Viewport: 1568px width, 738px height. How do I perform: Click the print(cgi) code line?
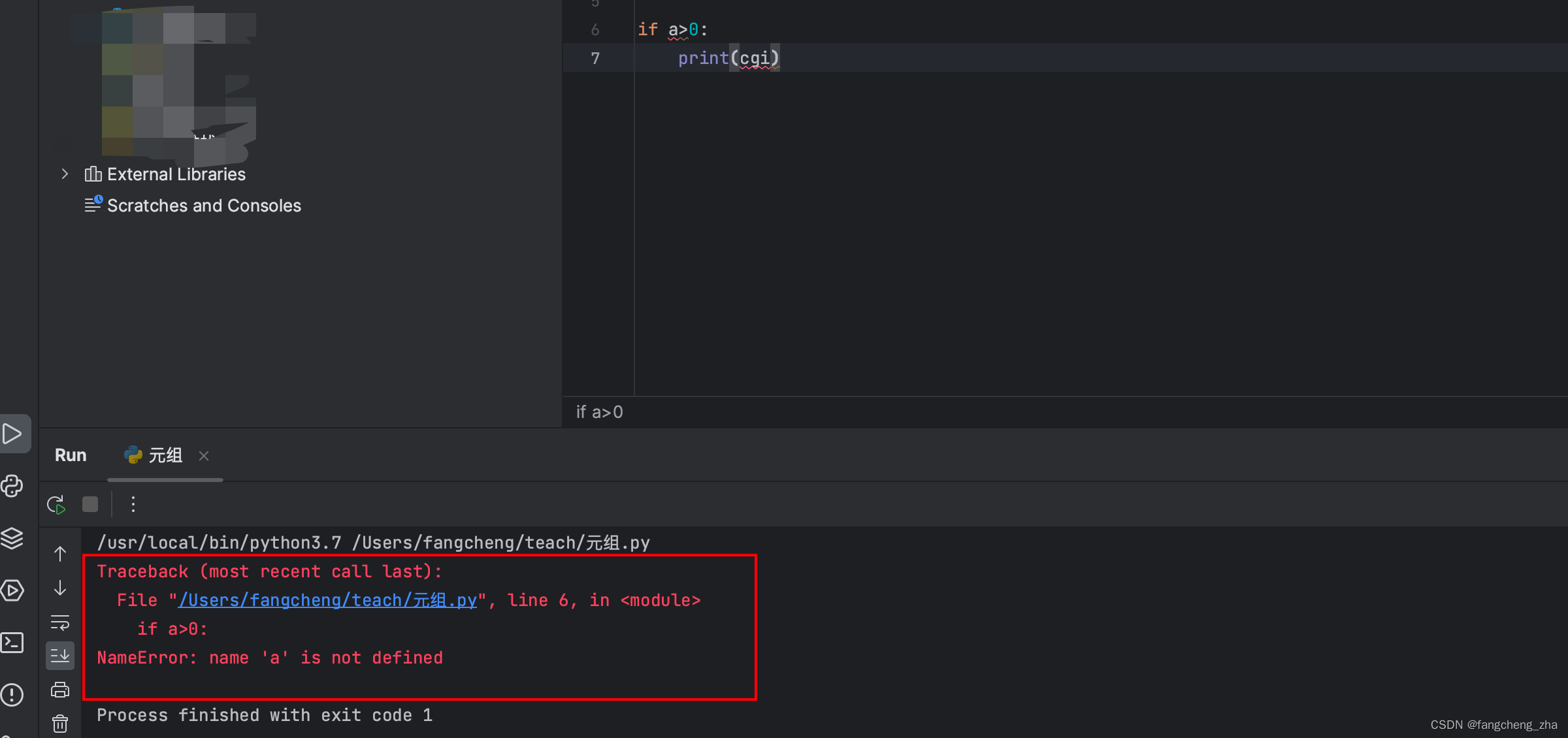pyautogui.click(x=728, y=58)
